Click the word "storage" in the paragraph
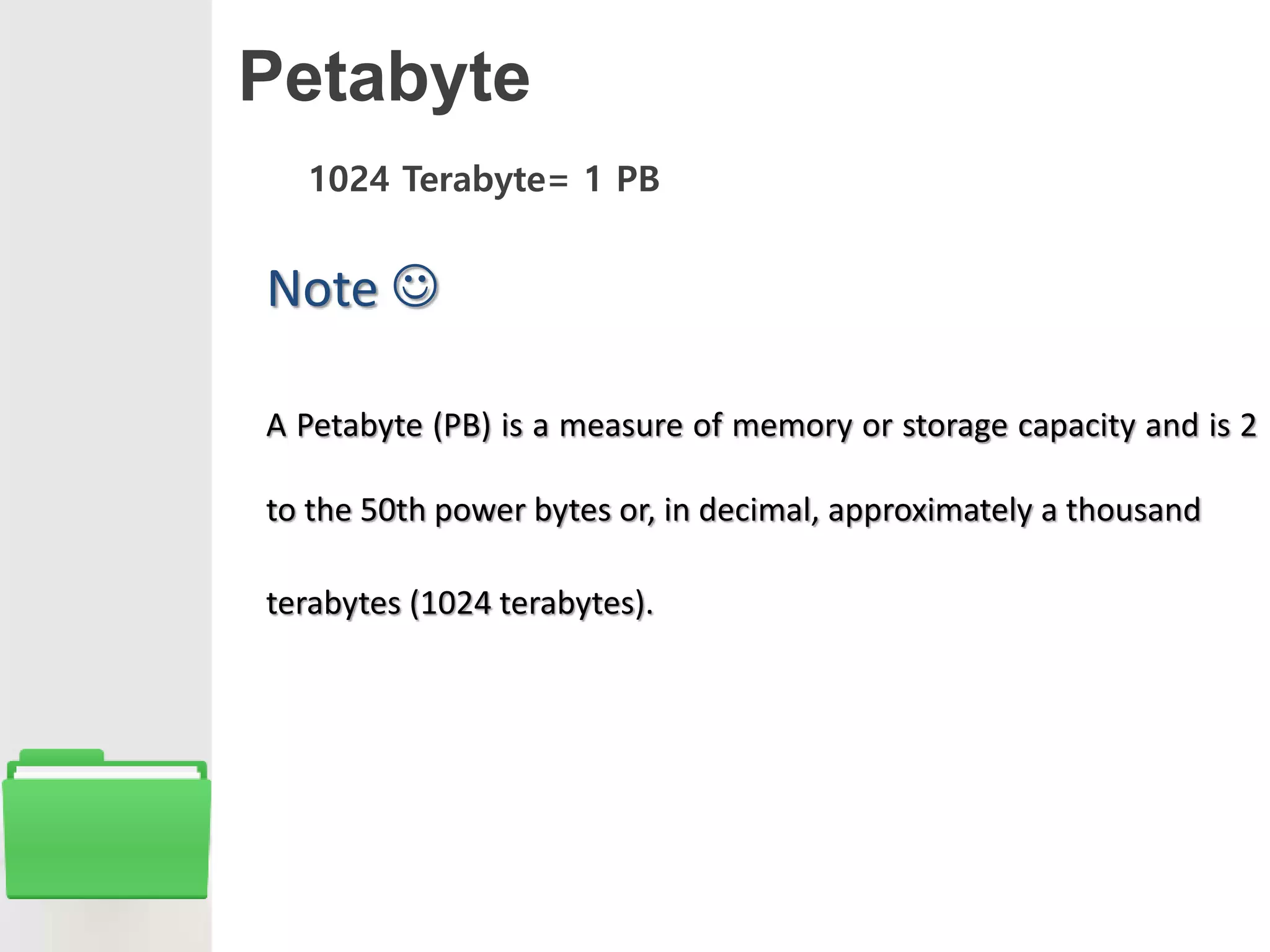Image resolution: width=1270 pixels, height=952 pixels. click(x=955, y=427)
